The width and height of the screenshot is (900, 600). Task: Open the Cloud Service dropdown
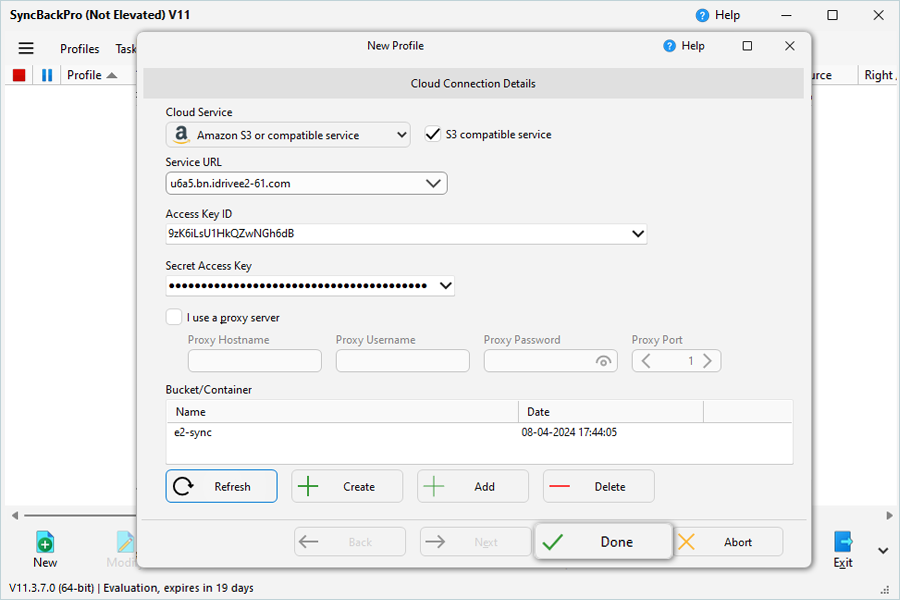pos(288,135)
